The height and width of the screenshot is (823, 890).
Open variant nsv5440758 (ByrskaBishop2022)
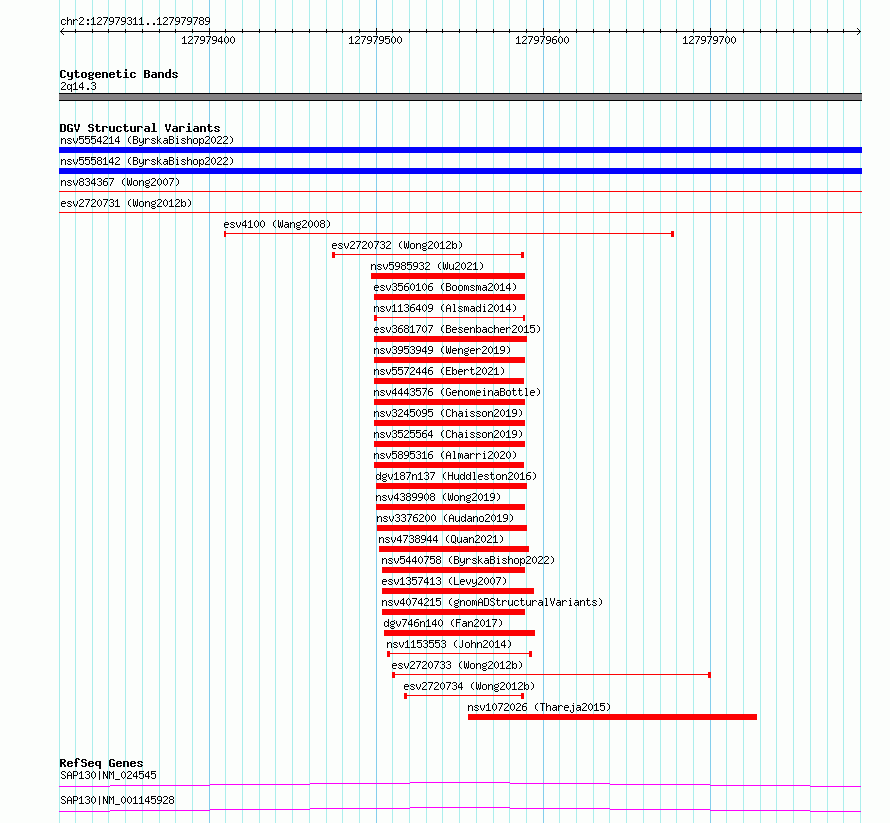click(468, 560)
